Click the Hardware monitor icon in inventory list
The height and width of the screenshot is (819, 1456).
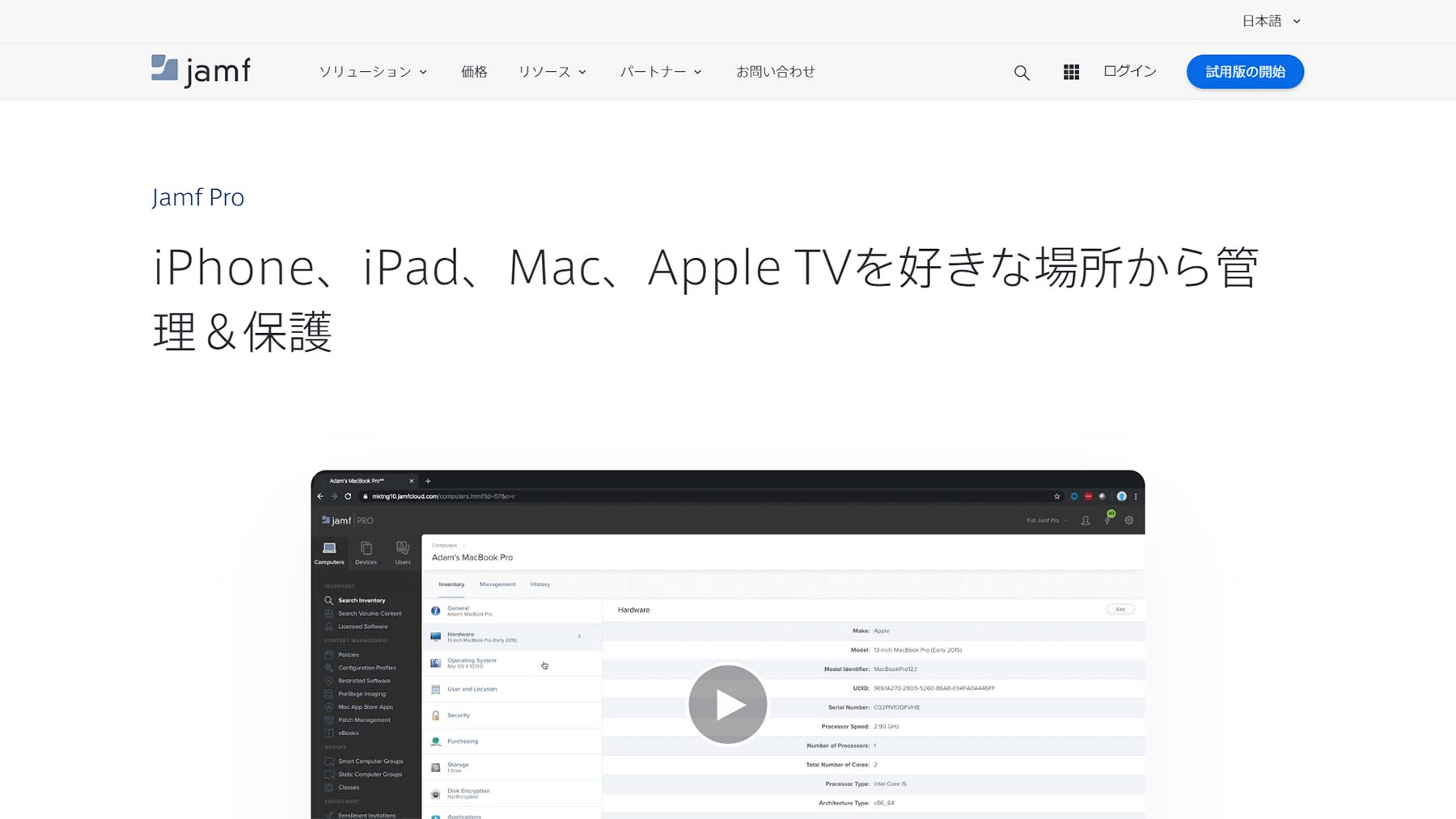[435, 637]
